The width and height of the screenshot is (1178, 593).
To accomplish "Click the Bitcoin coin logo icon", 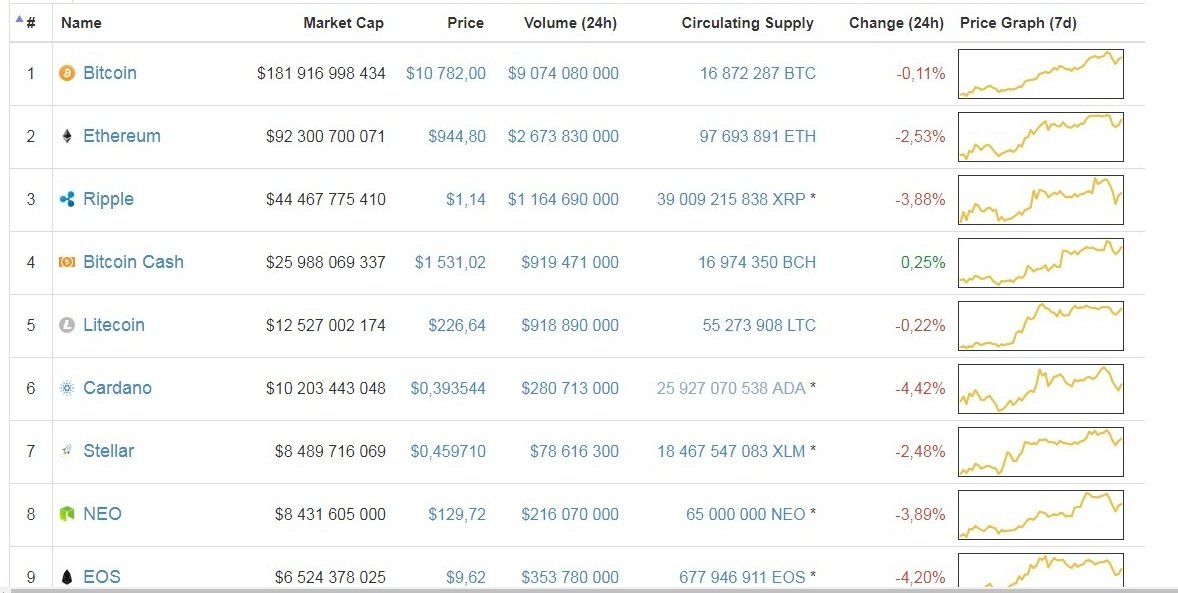I will (68, 73).
